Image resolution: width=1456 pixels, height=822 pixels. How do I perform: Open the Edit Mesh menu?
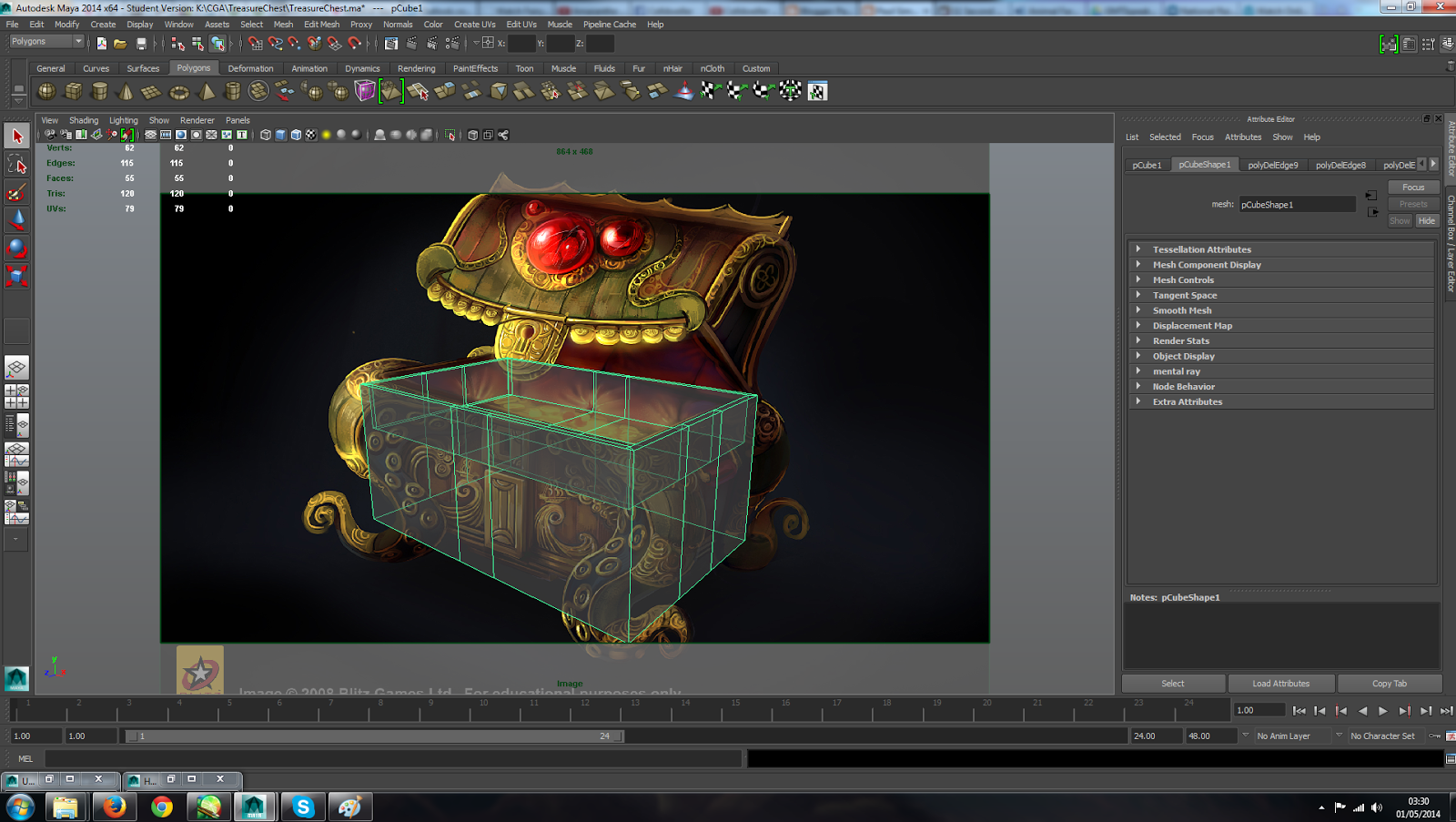[x=321, y=25]
